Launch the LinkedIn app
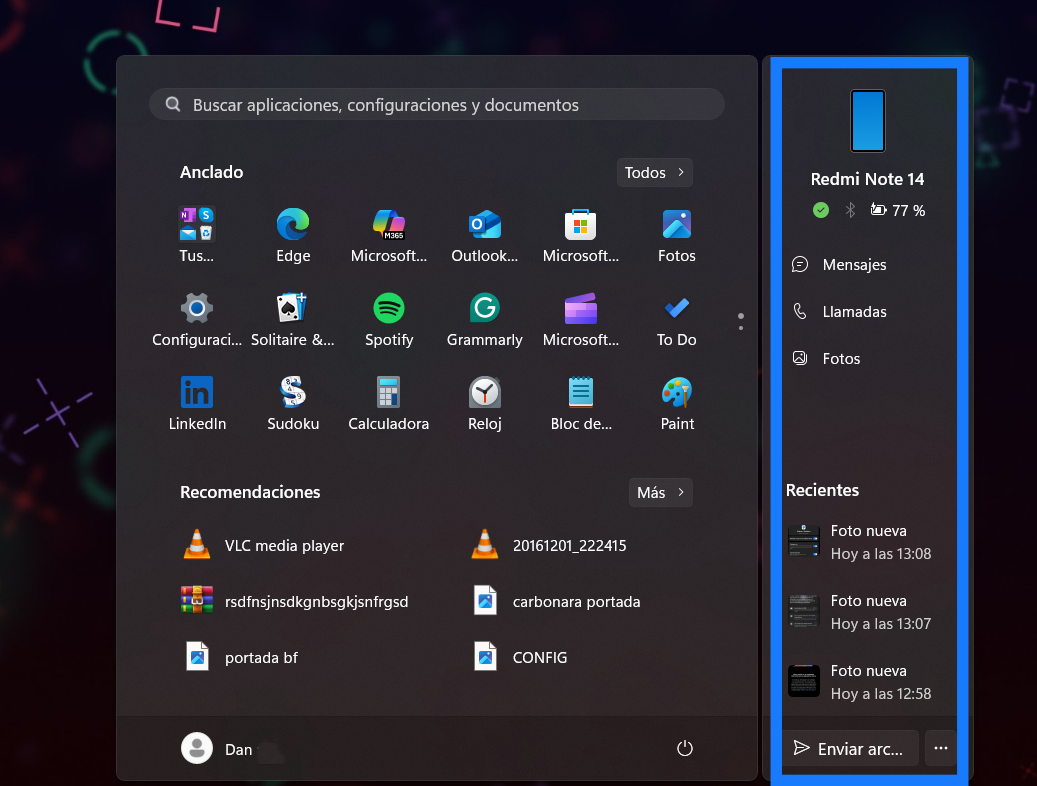This screenshot has width=1037, height=786. click(196, 404)
